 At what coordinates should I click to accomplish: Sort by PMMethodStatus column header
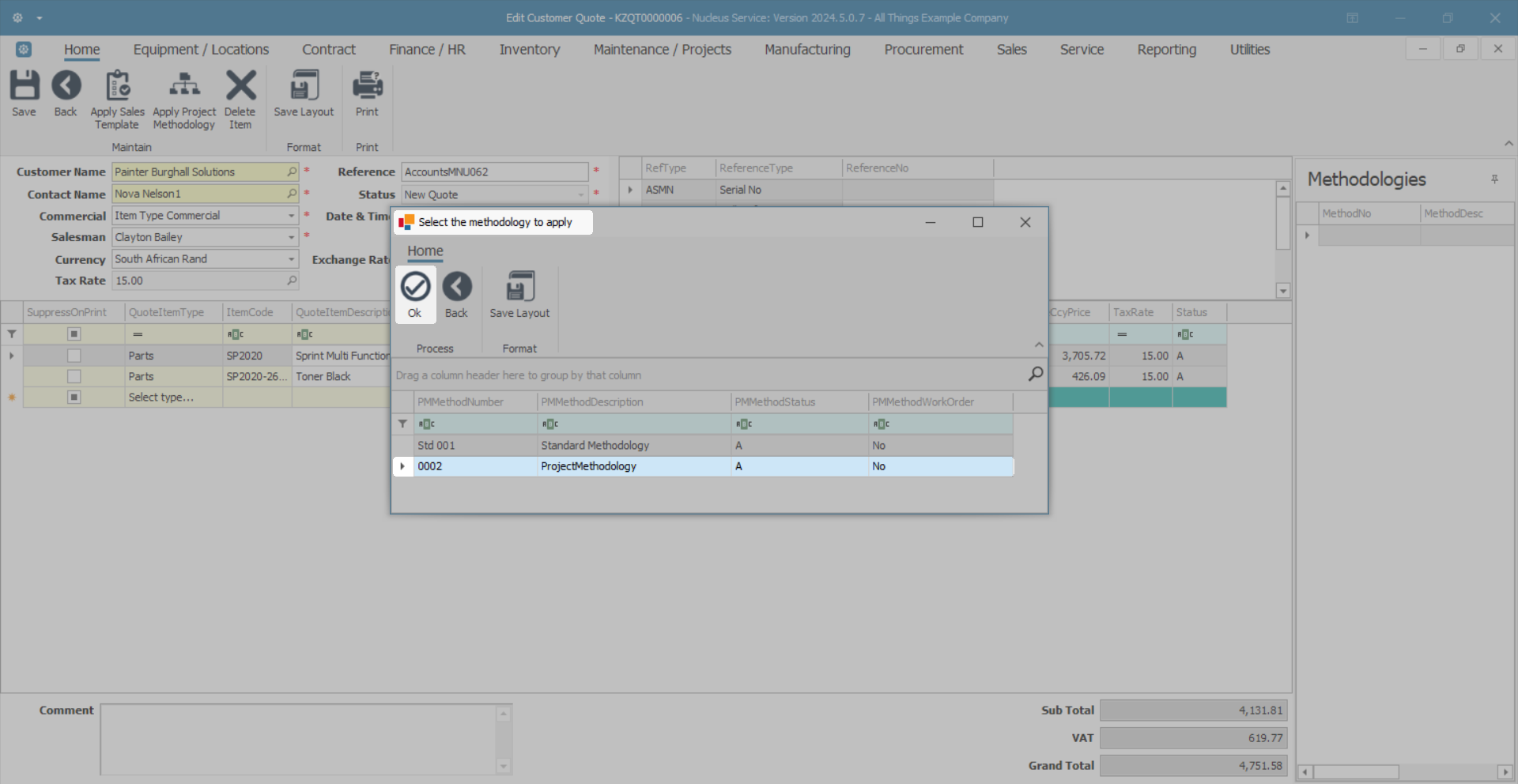pos(800,401)
